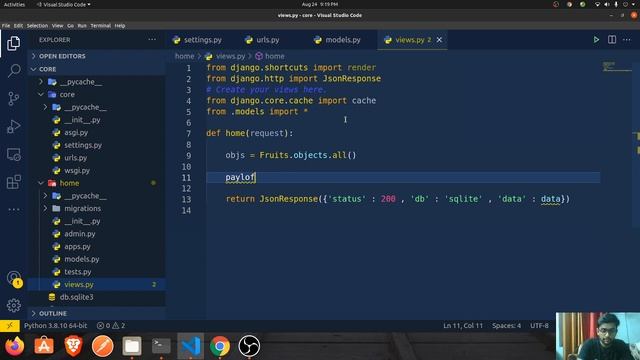The image size is (640, 360).
Task: Open the Search view in activity bar
Action: coord(13,71)
